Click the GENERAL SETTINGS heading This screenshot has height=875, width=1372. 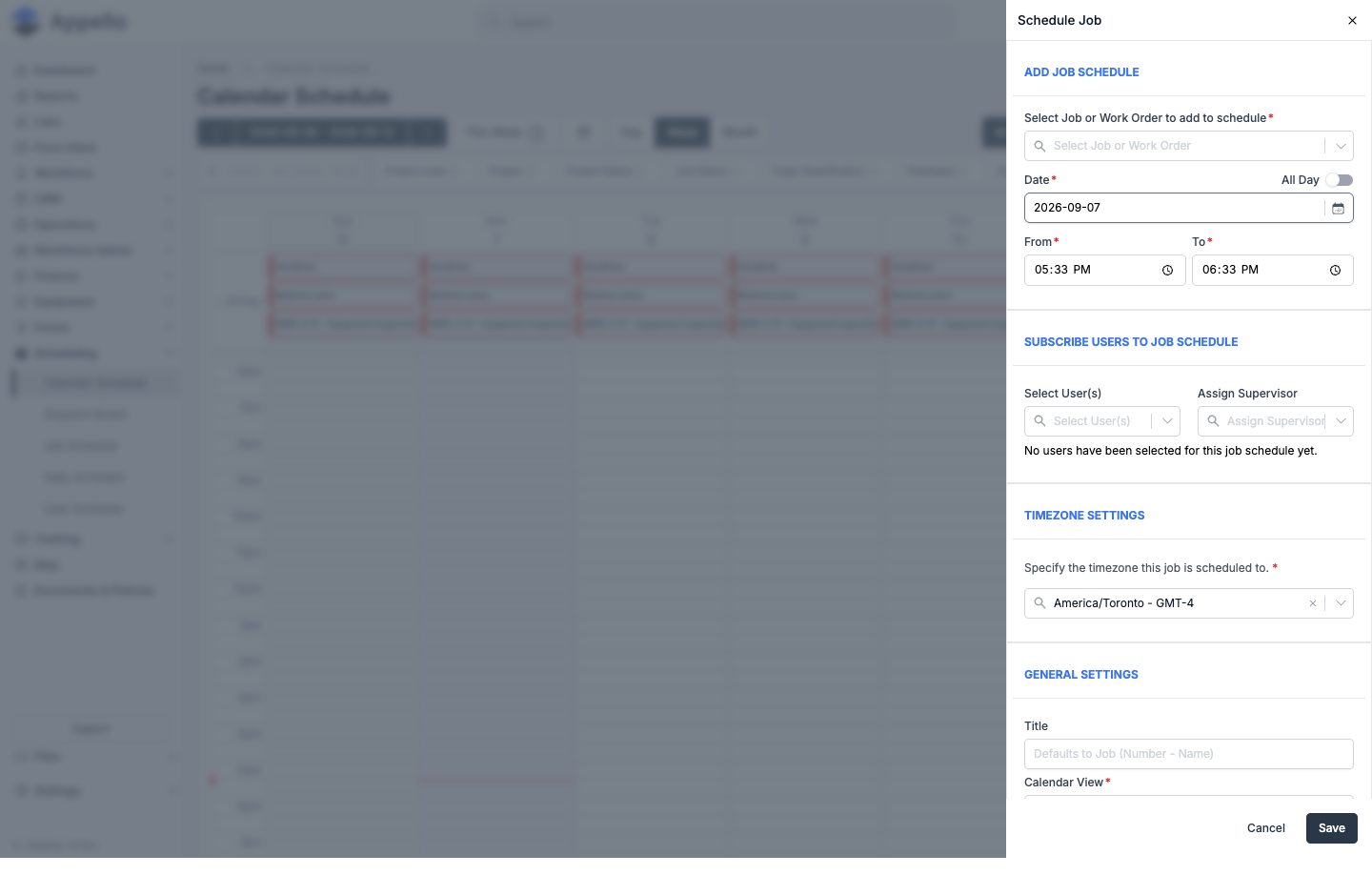1081,675
